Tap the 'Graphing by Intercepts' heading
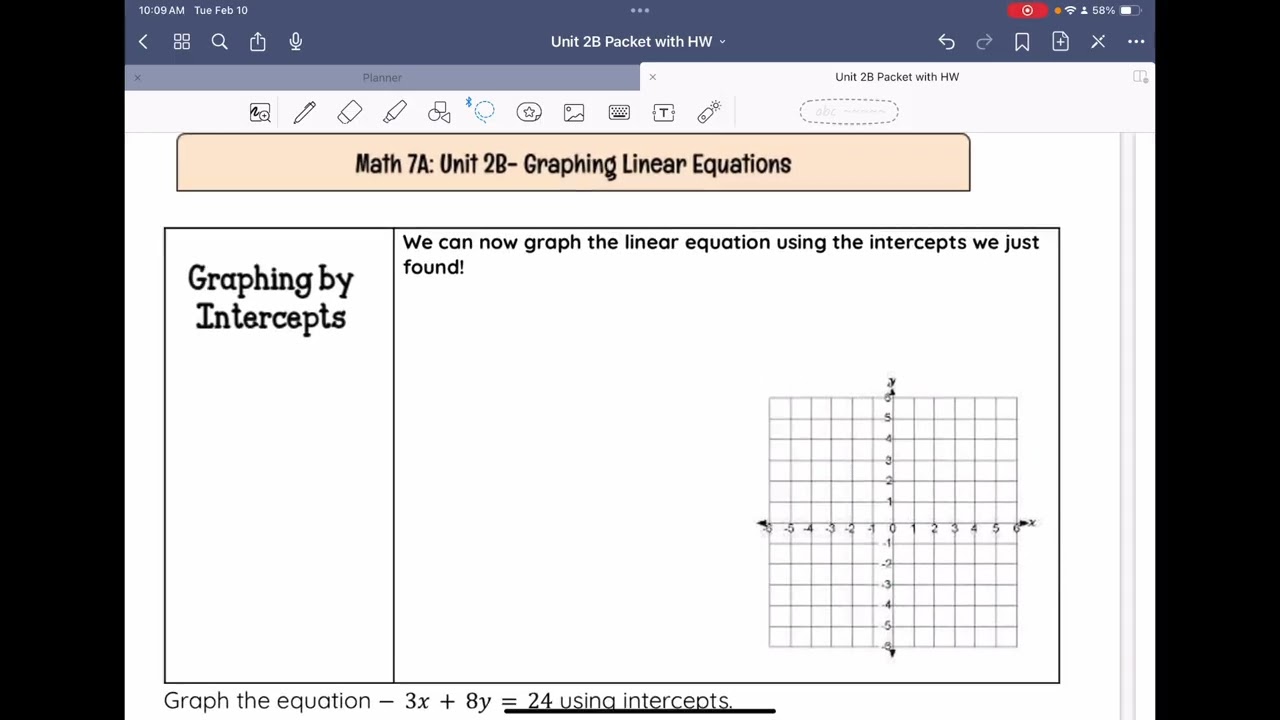1280x720 pixels. click(271, 298)
